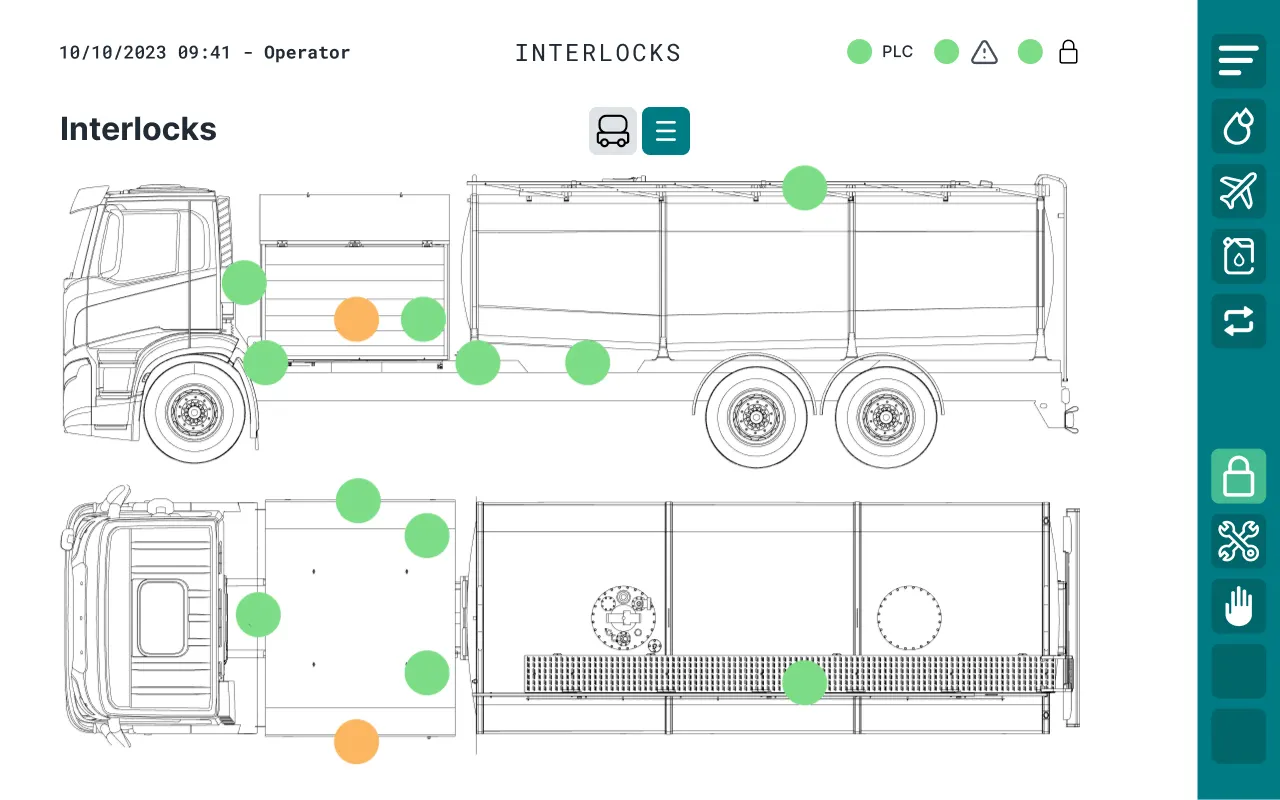Click the bottom empty sidebar button

[x=1238, y=736]
